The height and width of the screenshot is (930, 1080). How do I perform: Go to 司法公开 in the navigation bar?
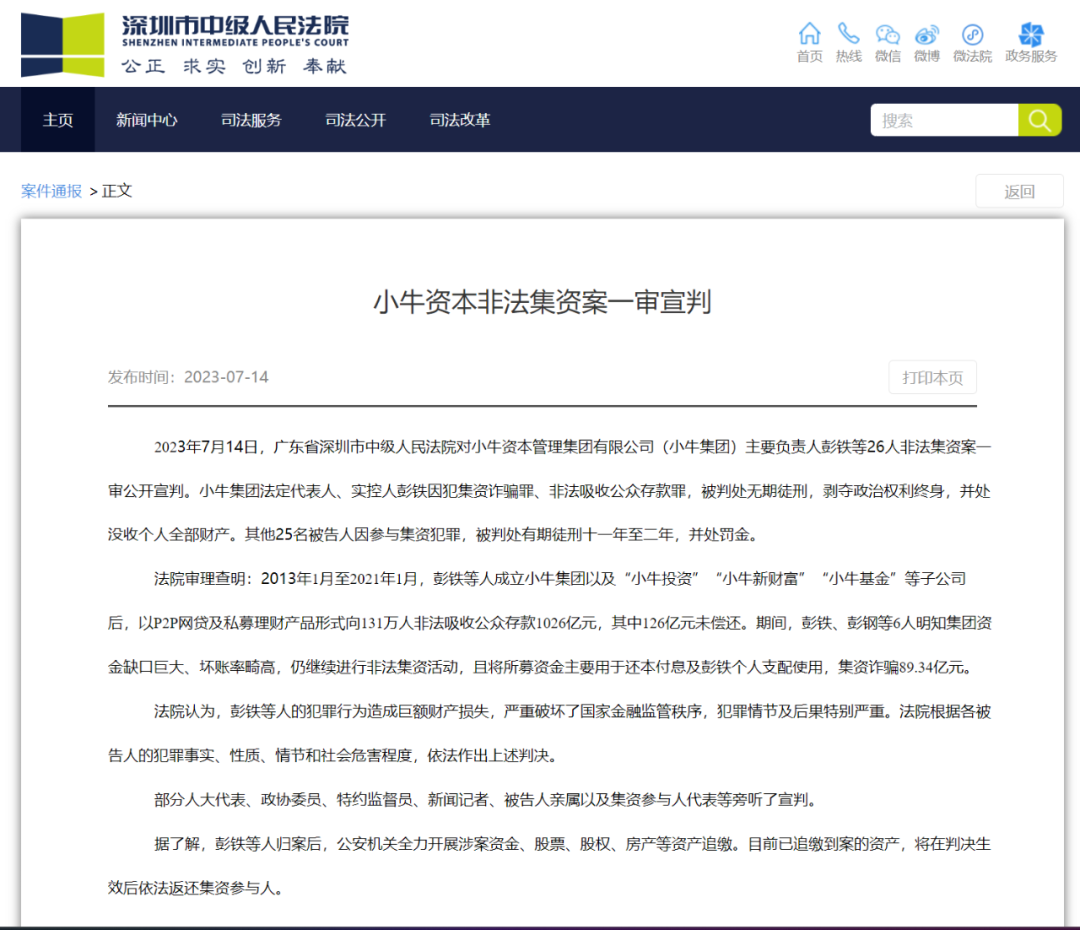(x=355, y=120)
